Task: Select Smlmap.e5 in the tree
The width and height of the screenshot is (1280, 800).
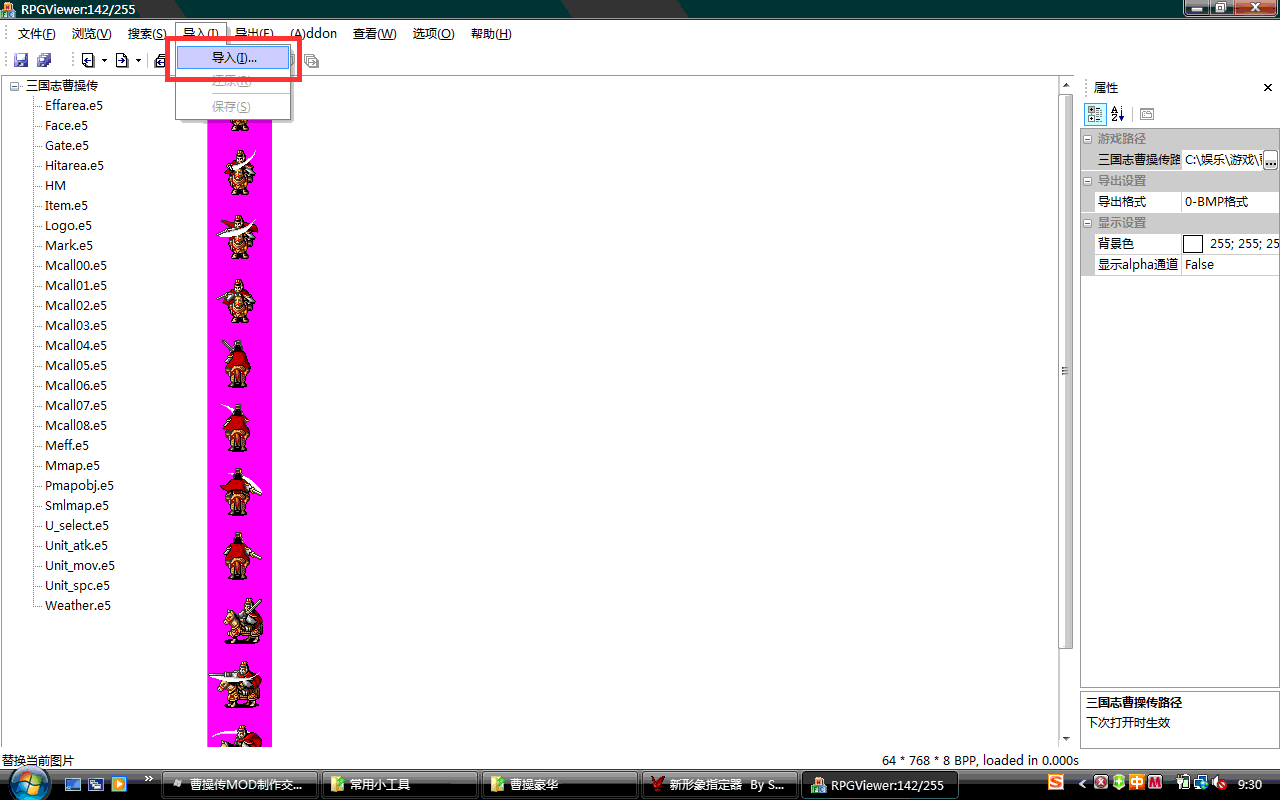Action: click(77, 505)
